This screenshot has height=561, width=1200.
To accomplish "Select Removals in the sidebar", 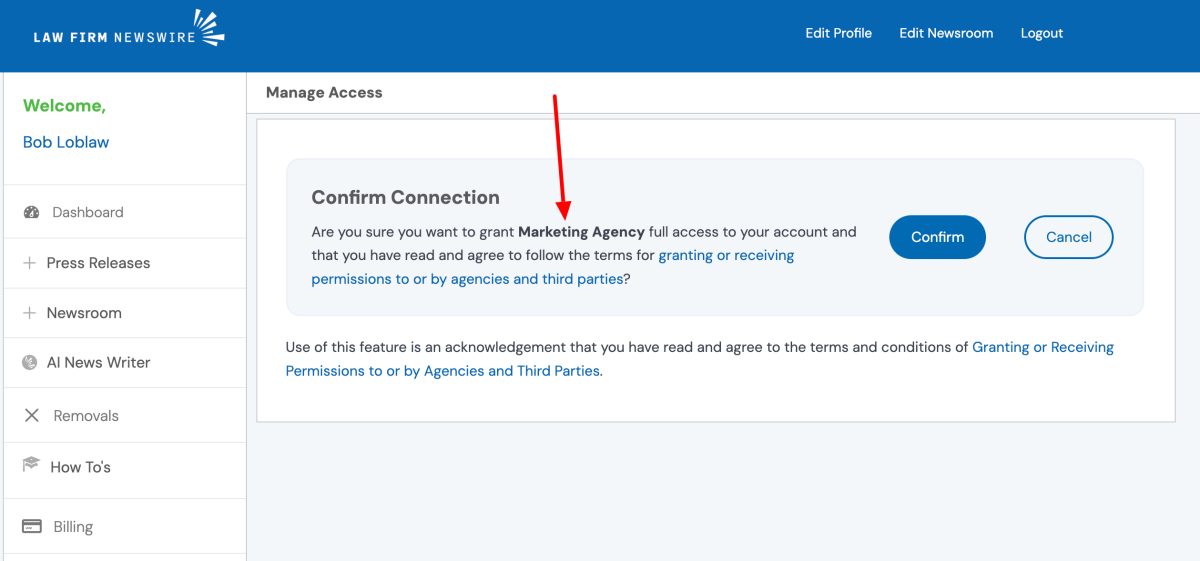I will [x=86, y=416].
